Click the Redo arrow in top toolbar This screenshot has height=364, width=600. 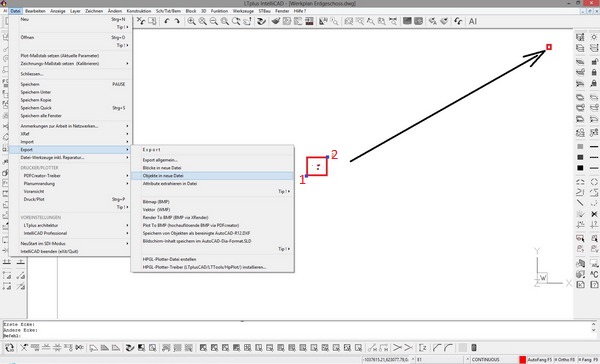pos(177,21)
